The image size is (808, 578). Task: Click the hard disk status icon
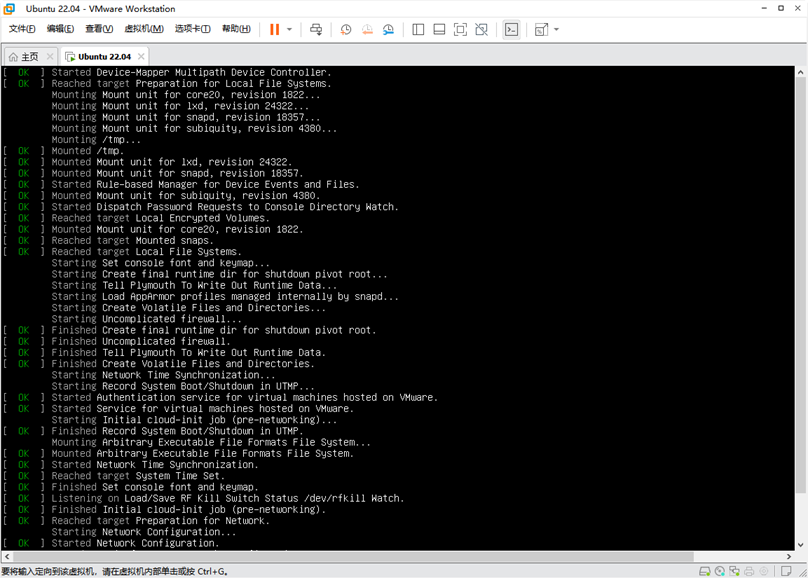pos(704,571)
